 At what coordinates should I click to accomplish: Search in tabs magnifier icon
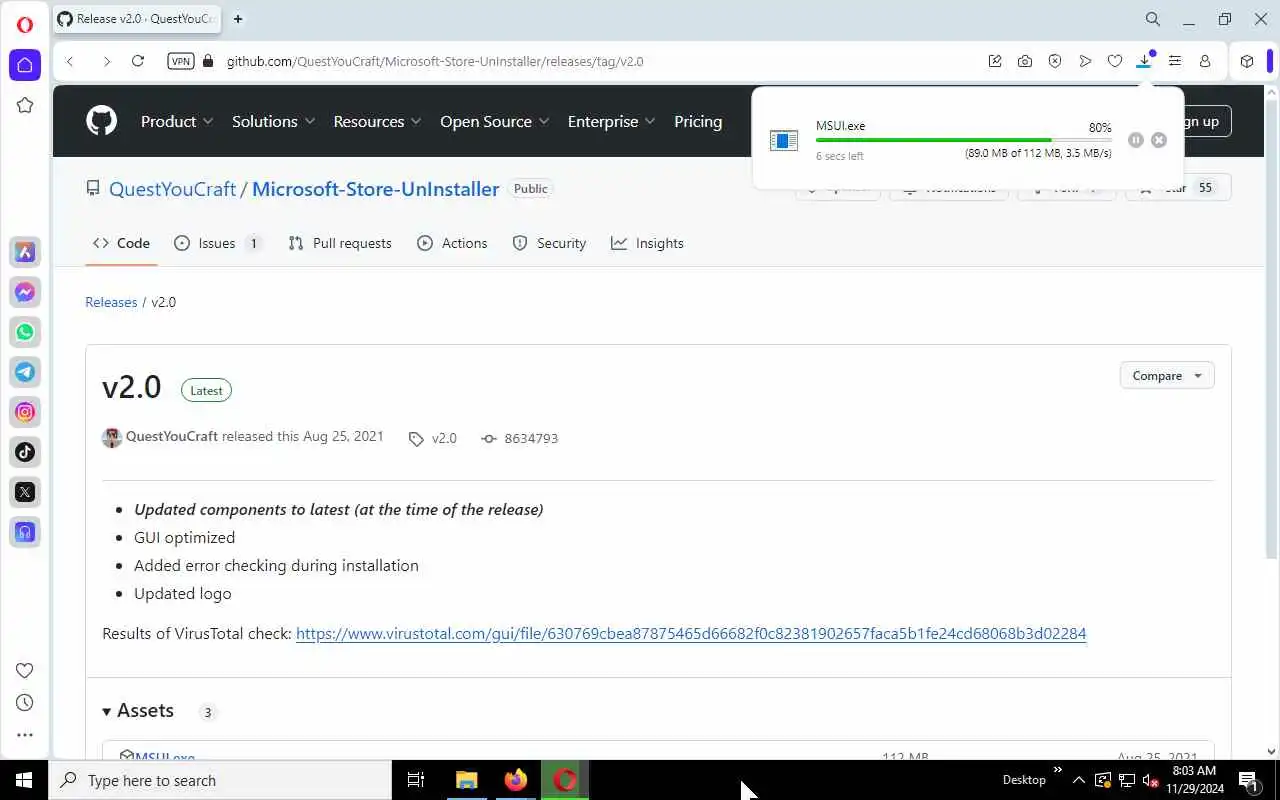point(1153,19)
